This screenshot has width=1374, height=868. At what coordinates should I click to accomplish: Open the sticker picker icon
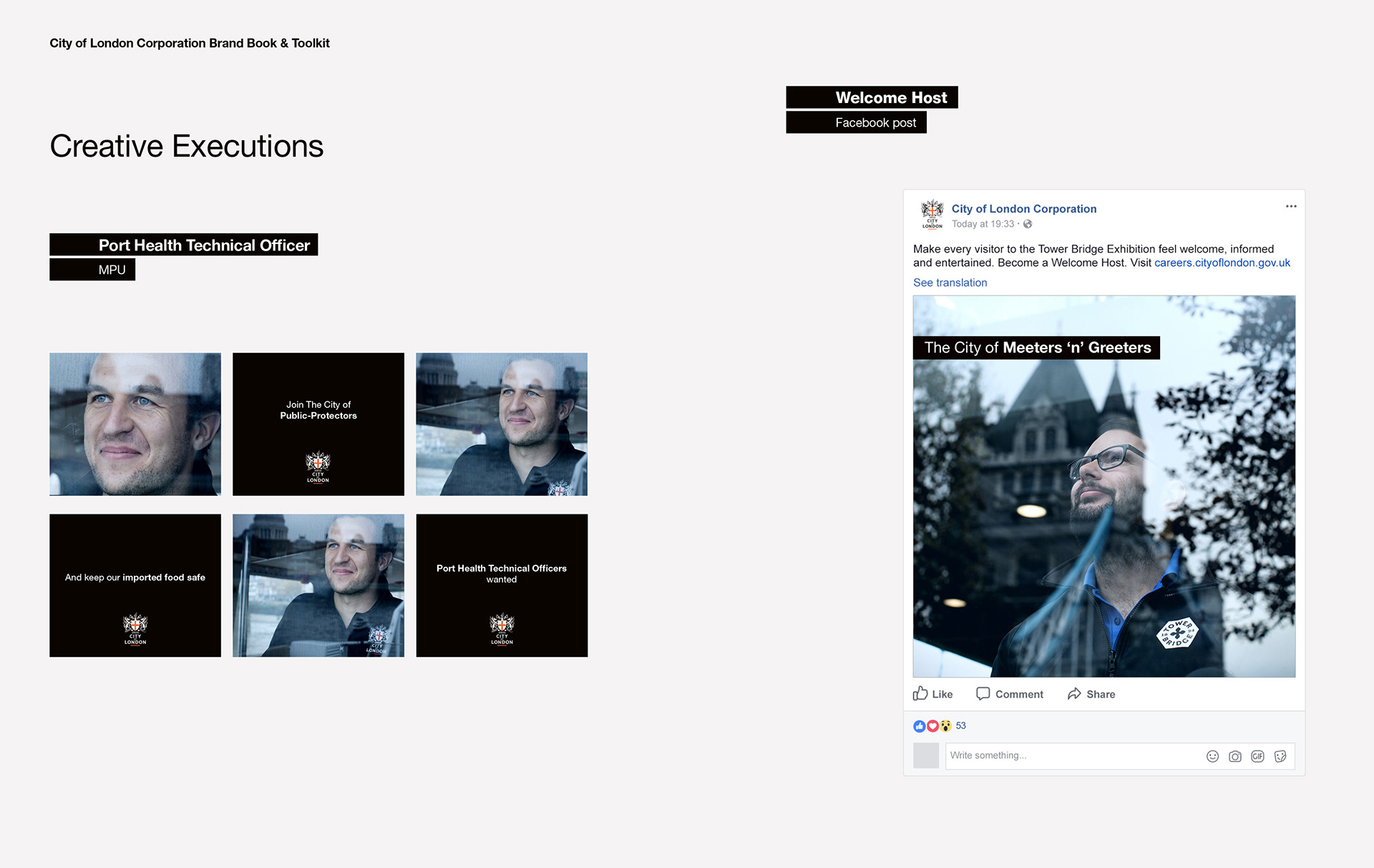[1280, 756]
